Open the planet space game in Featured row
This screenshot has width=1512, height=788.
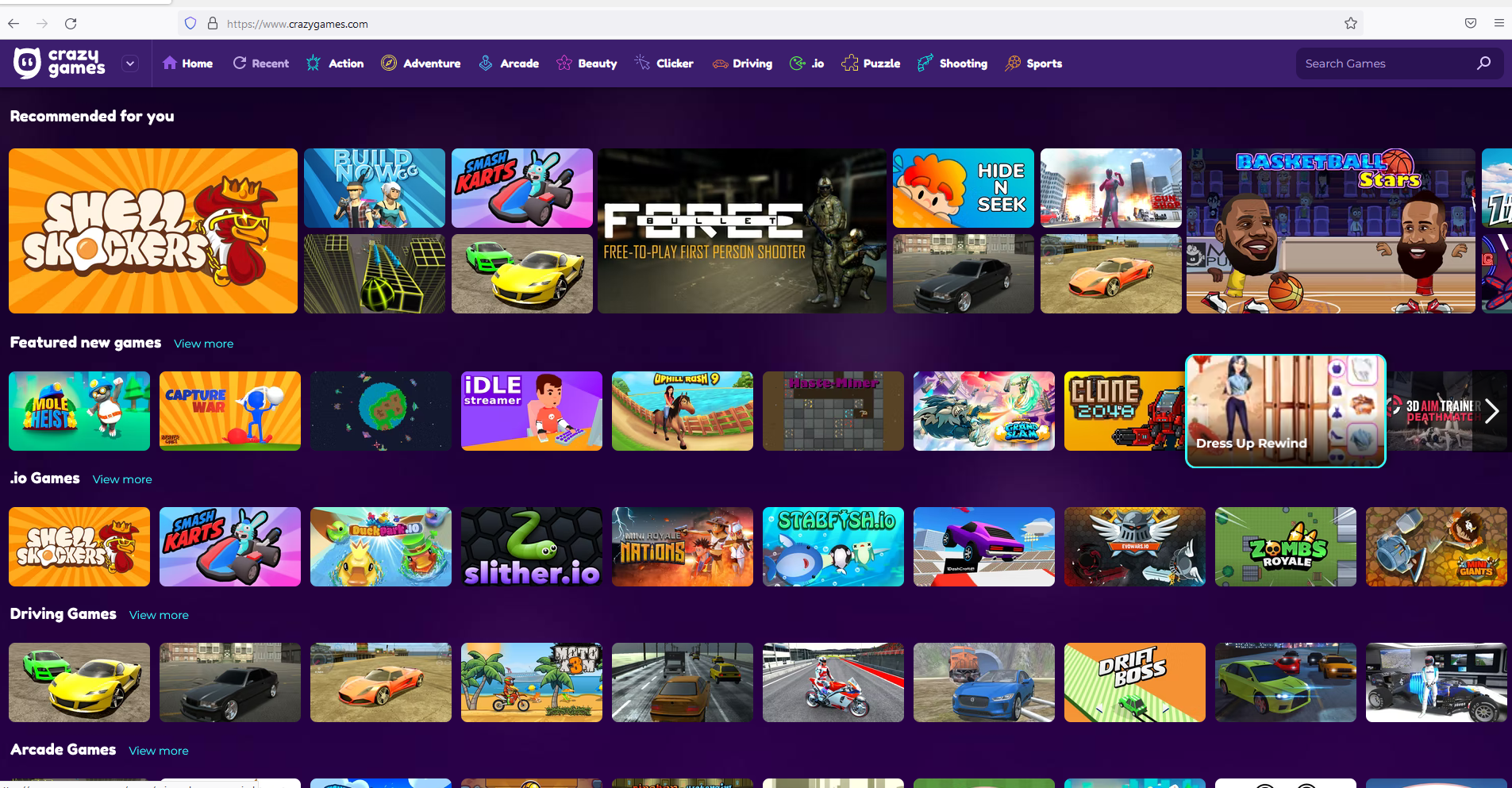point(381,411)
